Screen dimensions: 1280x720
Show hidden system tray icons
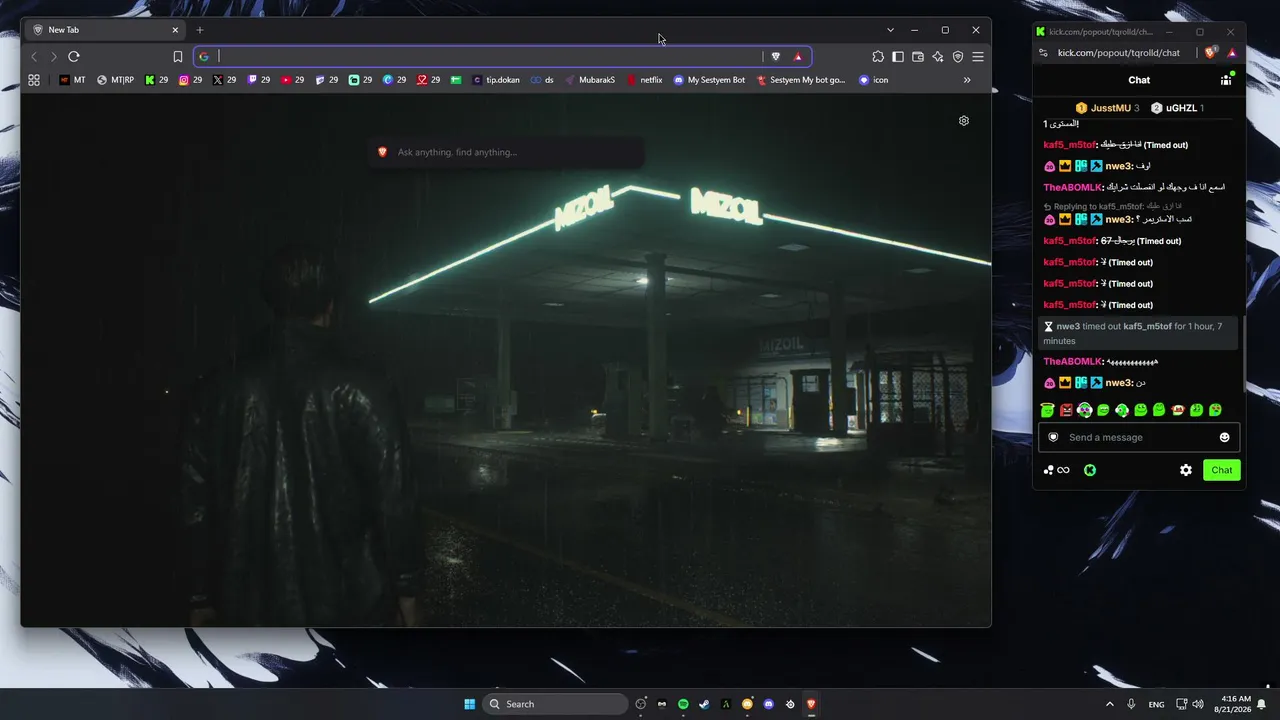[x=1109, y=704]
